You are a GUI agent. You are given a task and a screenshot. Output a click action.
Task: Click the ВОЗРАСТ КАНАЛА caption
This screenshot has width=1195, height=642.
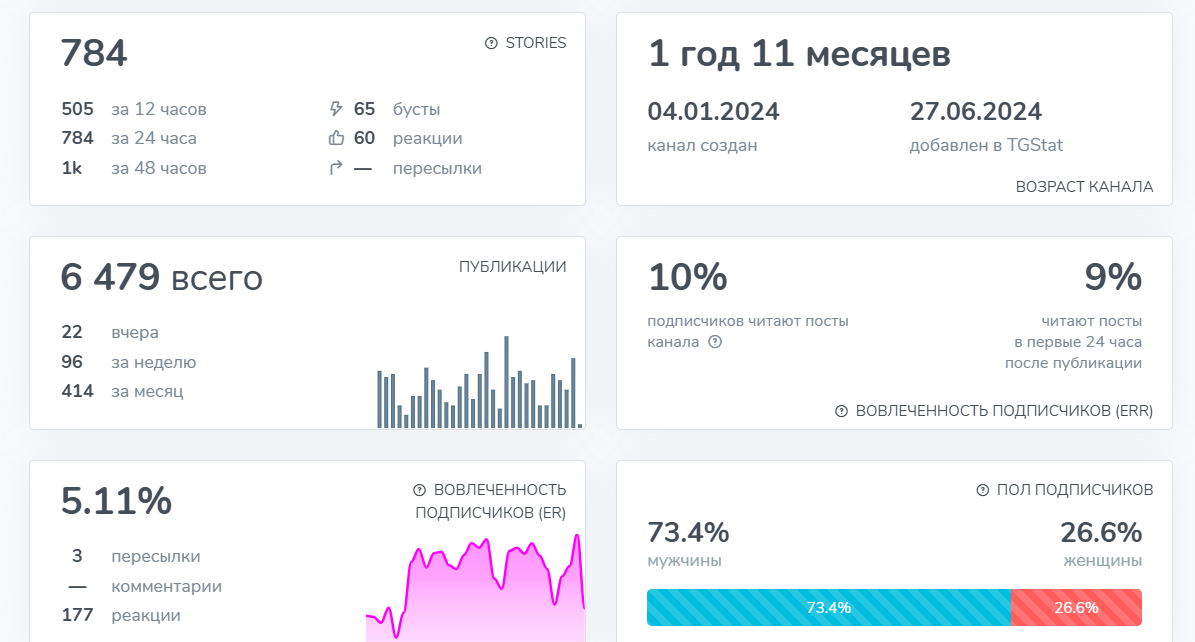pos(1084,187)
